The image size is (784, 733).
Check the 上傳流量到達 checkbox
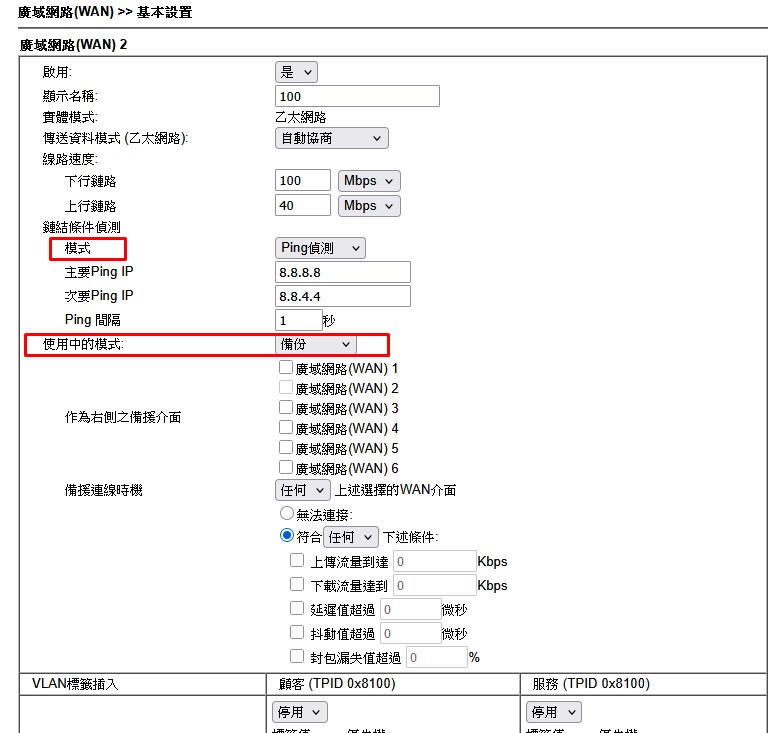296,561
